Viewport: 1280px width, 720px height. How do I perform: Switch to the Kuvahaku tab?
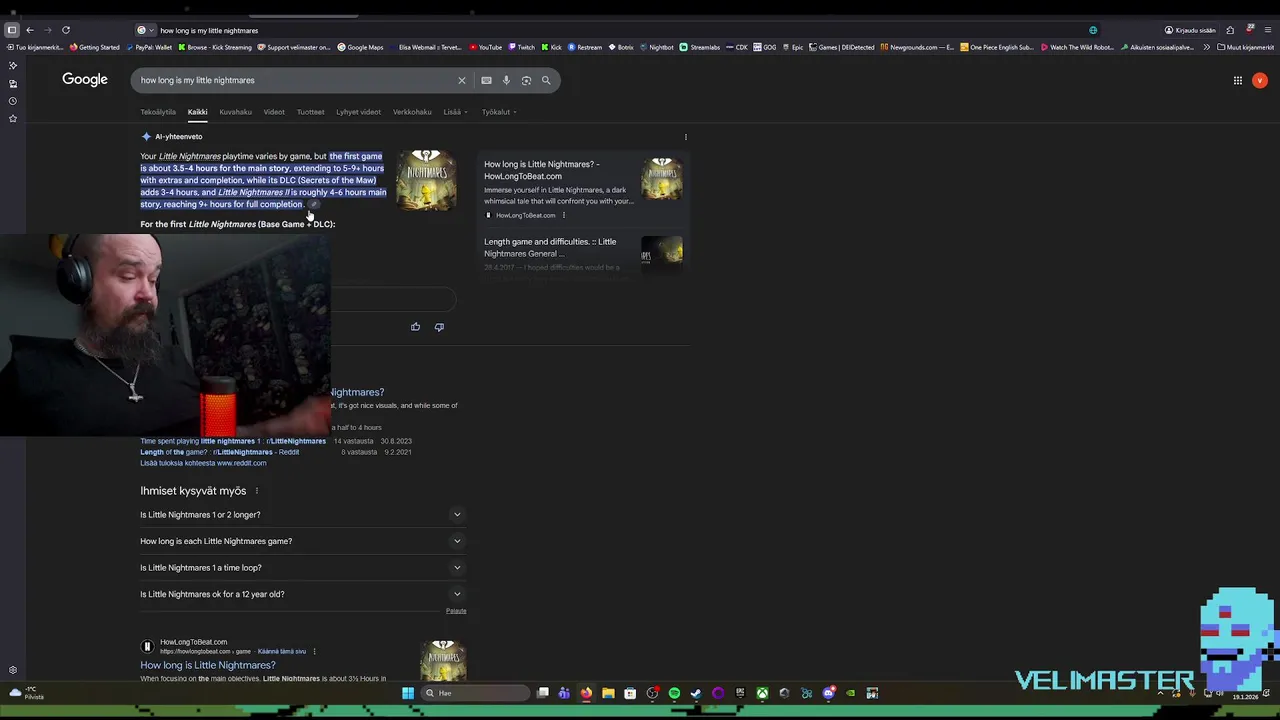click(x=236, y=112)
